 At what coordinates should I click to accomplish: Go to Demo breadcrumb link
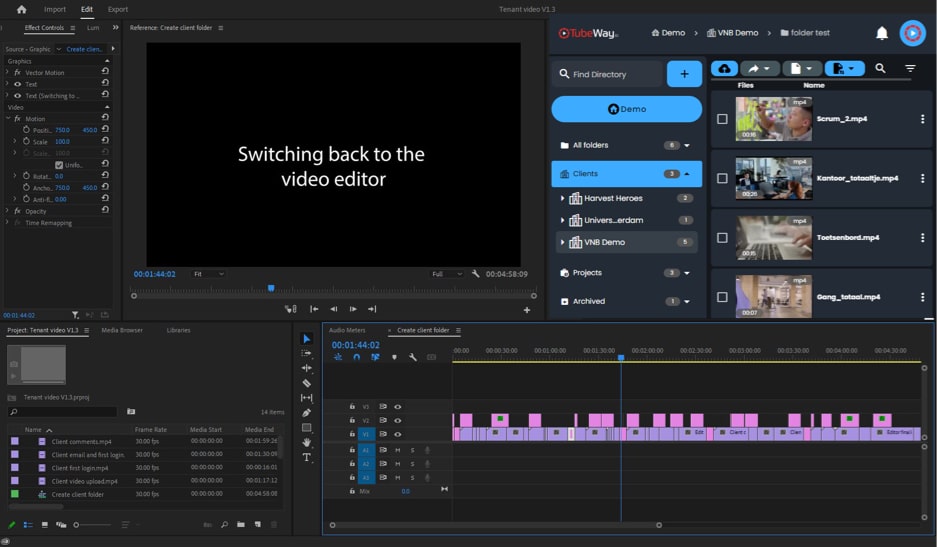click(668, 33)
